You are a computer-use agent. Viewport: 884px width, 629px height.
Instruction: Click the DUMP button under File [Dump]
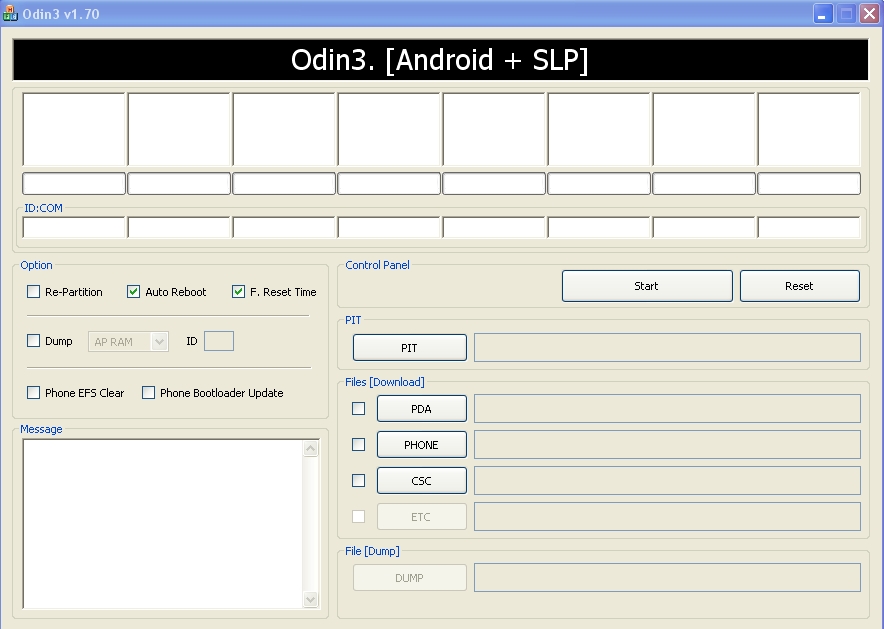tap(409, 577)
